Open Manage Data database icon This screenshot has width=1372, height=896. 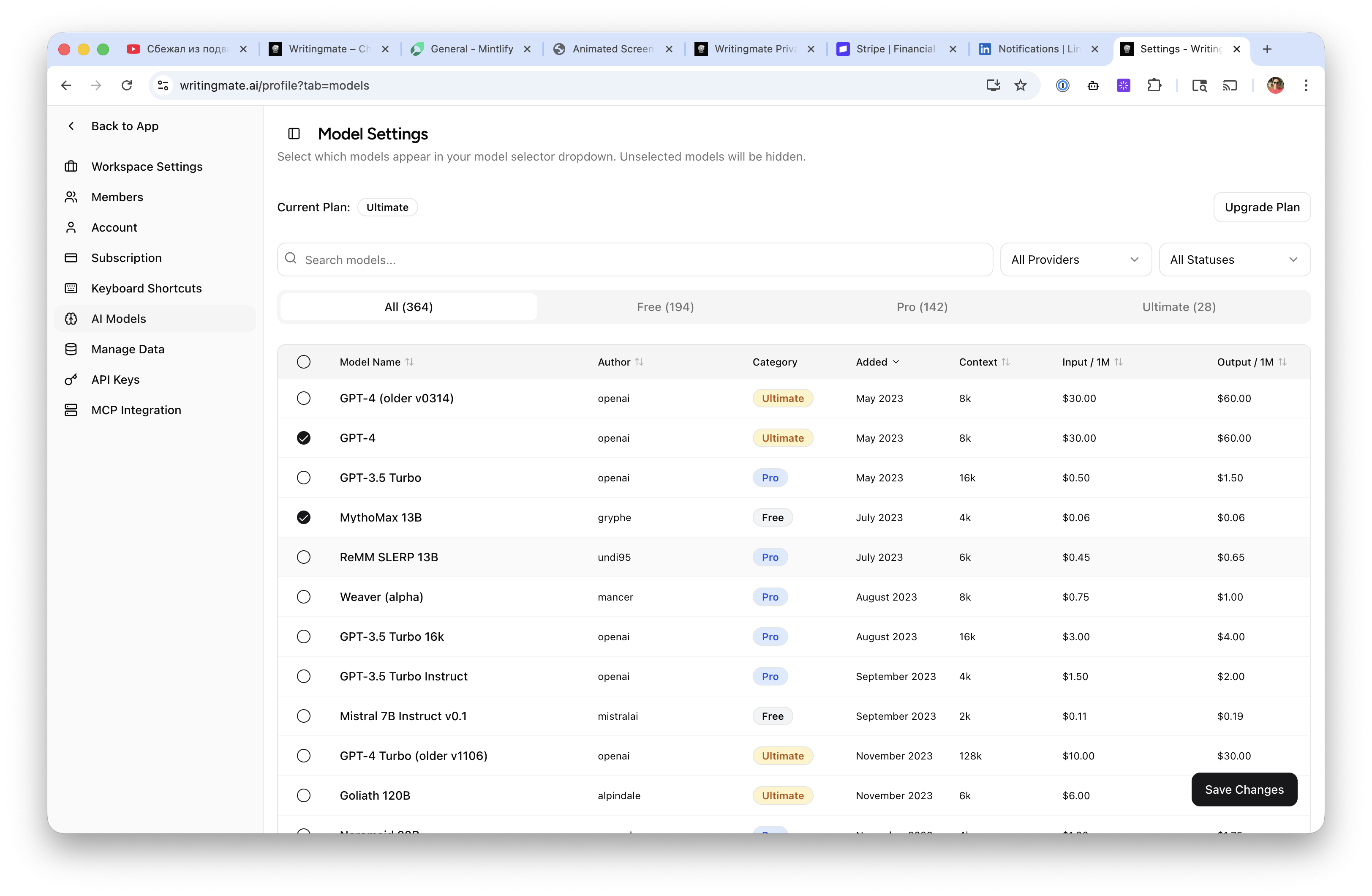point(71,349)
